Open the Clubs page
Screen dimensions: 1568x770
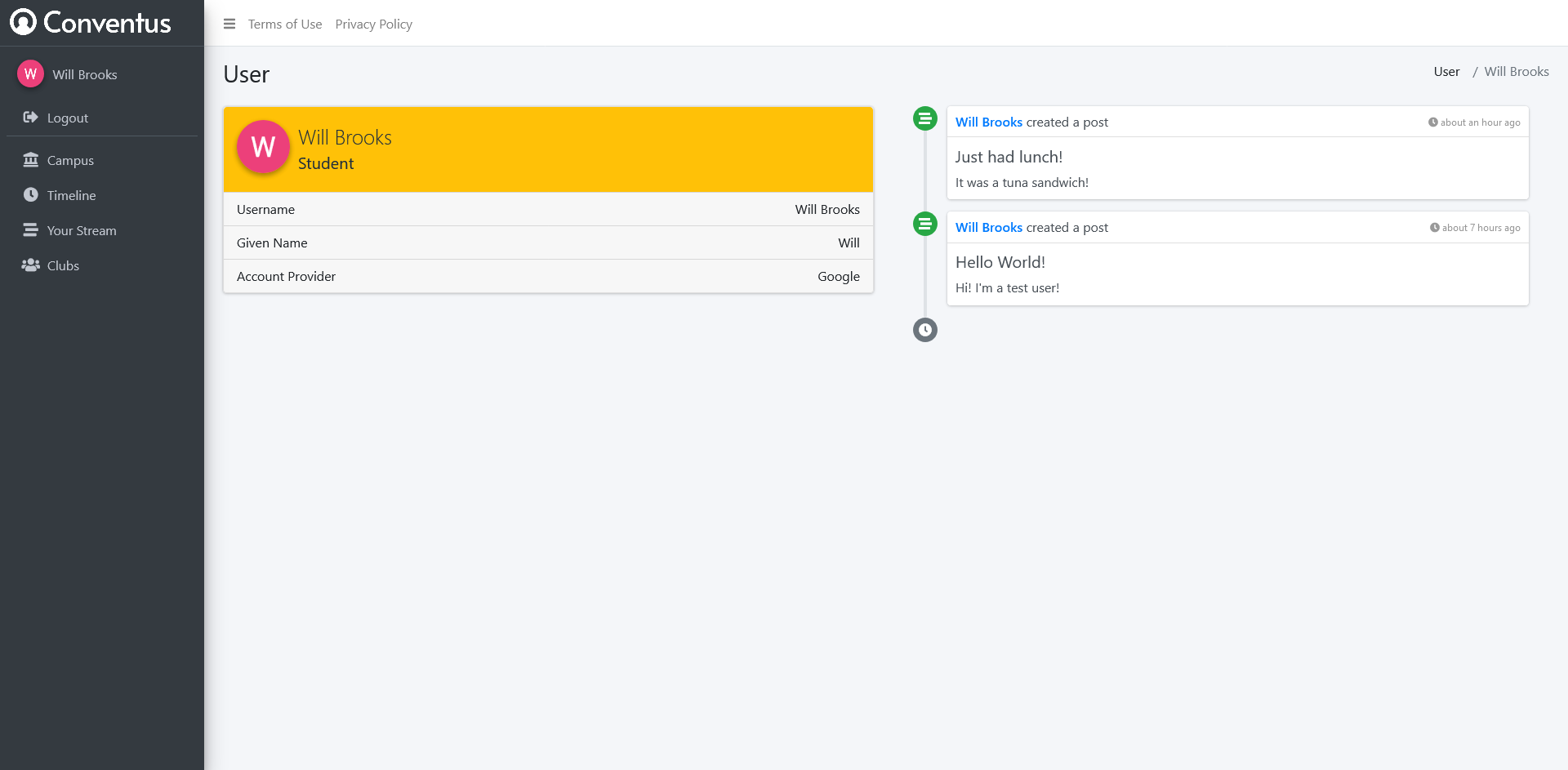(x=63, y=265)
